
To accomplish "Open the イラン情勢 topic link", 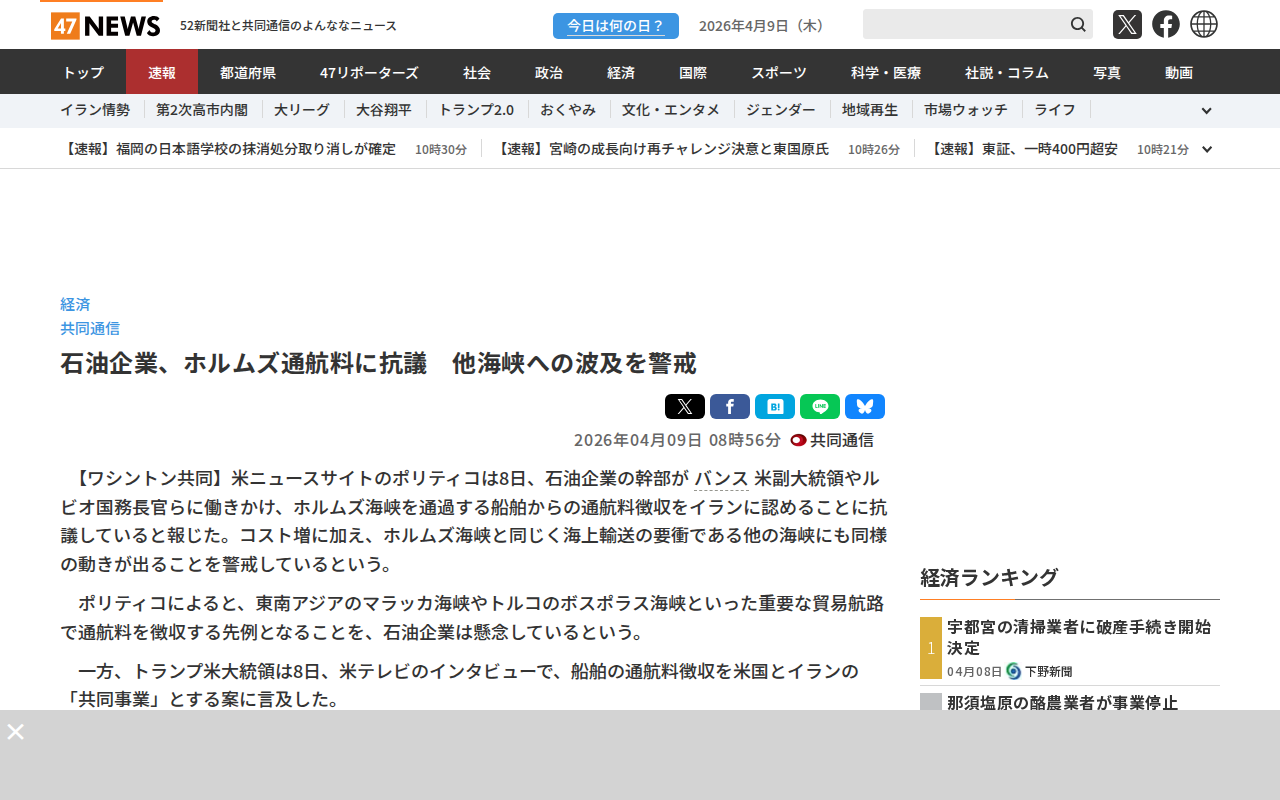I will pyautogui.click(x=95, y=110).
